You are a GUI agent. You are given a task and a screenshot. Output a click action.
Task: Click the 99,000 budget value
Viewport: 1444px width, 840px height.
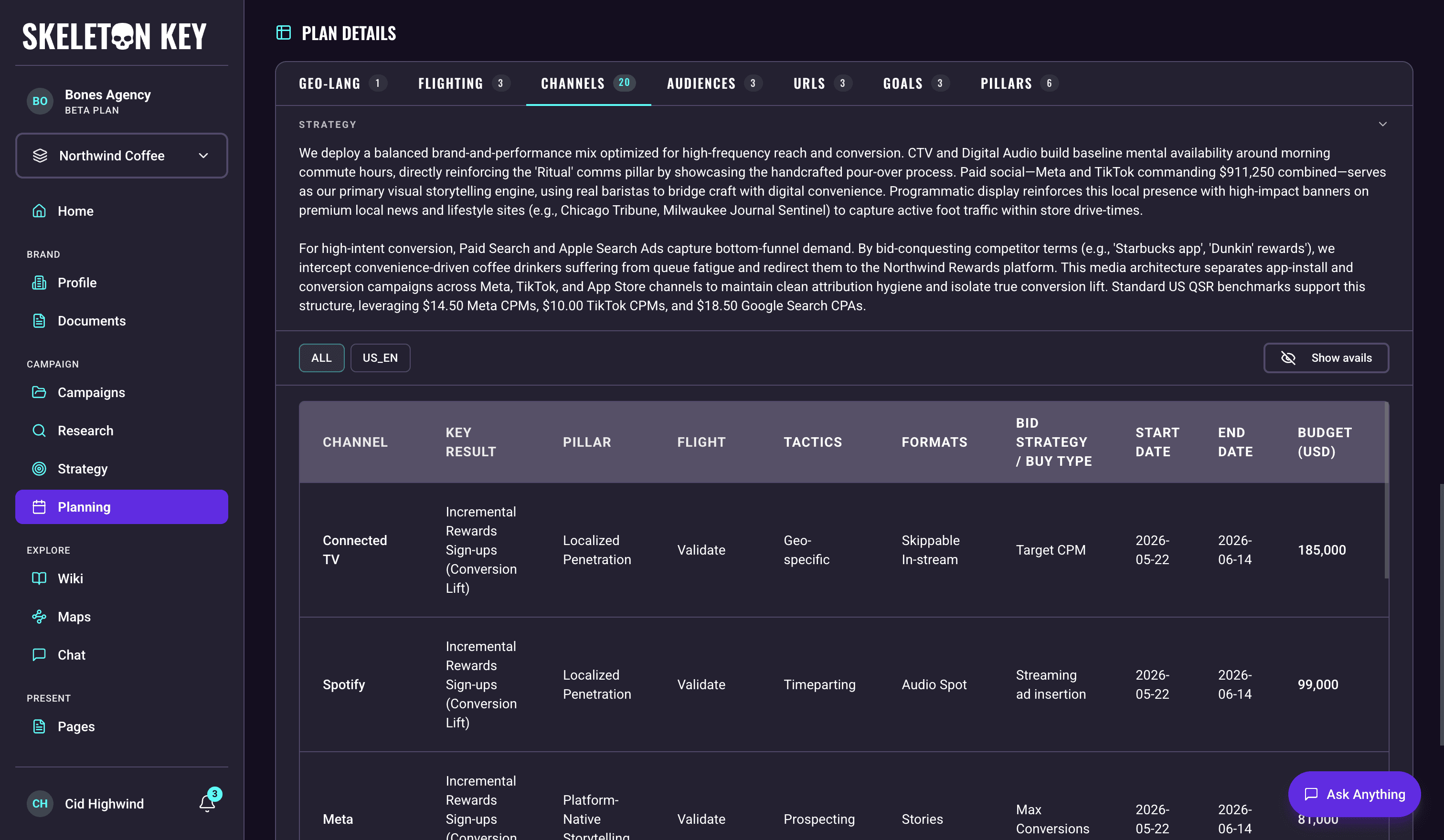pyautogui.click(x=1318, y=685)
